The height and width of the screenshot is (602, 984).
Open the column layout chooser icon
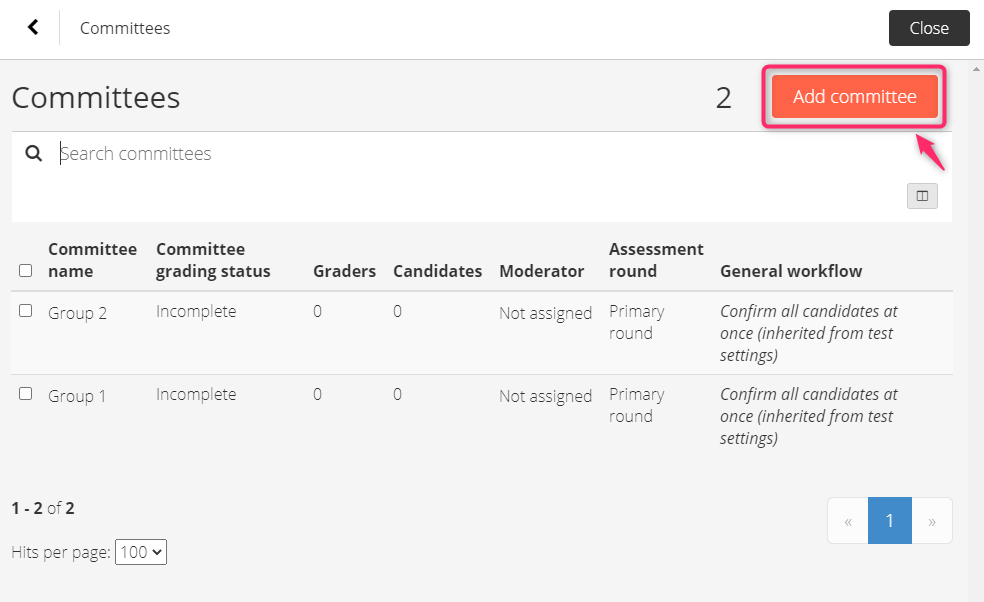[x=922, y=196]
